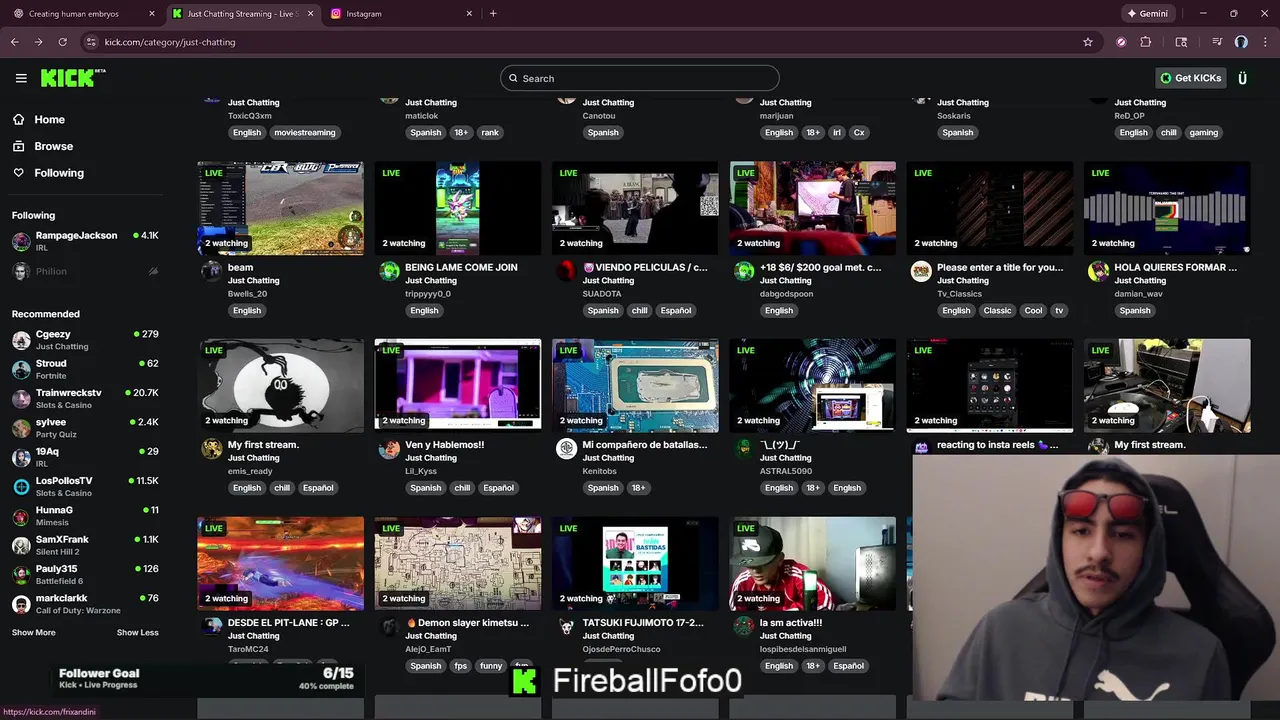Open VIENDO PELICULAS stream thumbnail
The width and height of the screenshot is (1280, 720).
point(635,208)
